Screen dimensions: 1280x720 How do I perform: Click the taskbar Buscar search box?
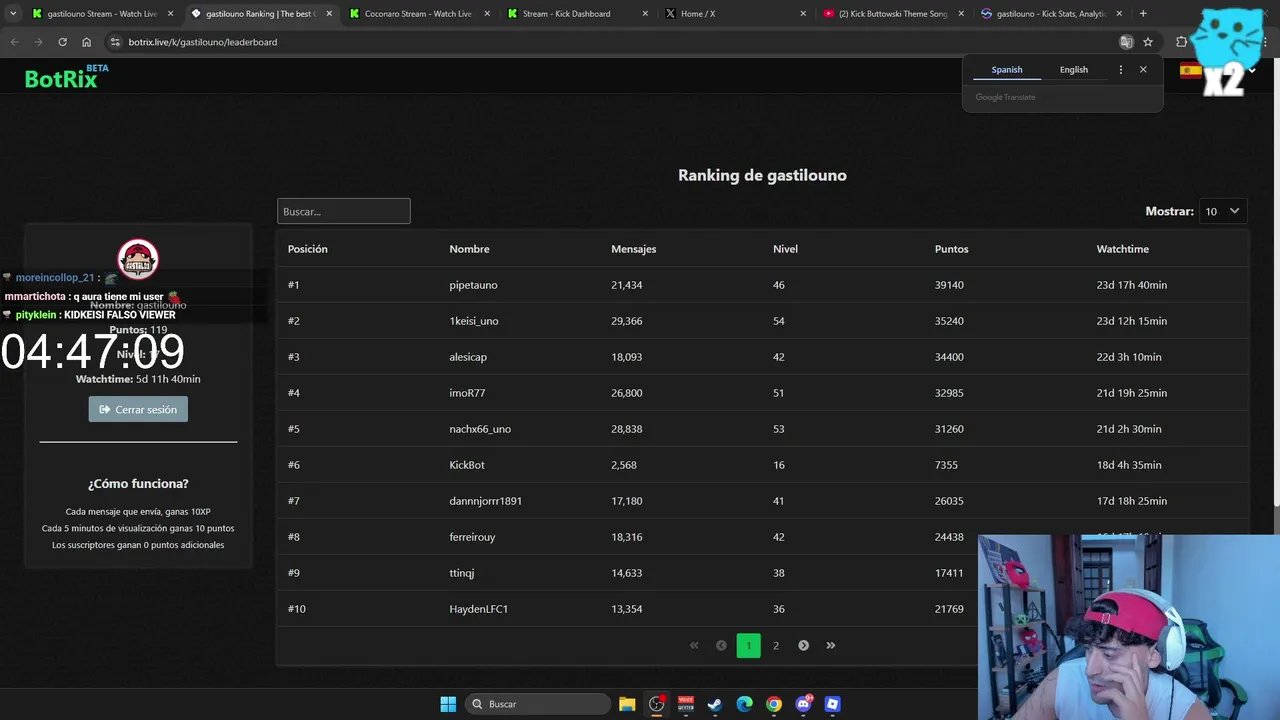[538, 704]
